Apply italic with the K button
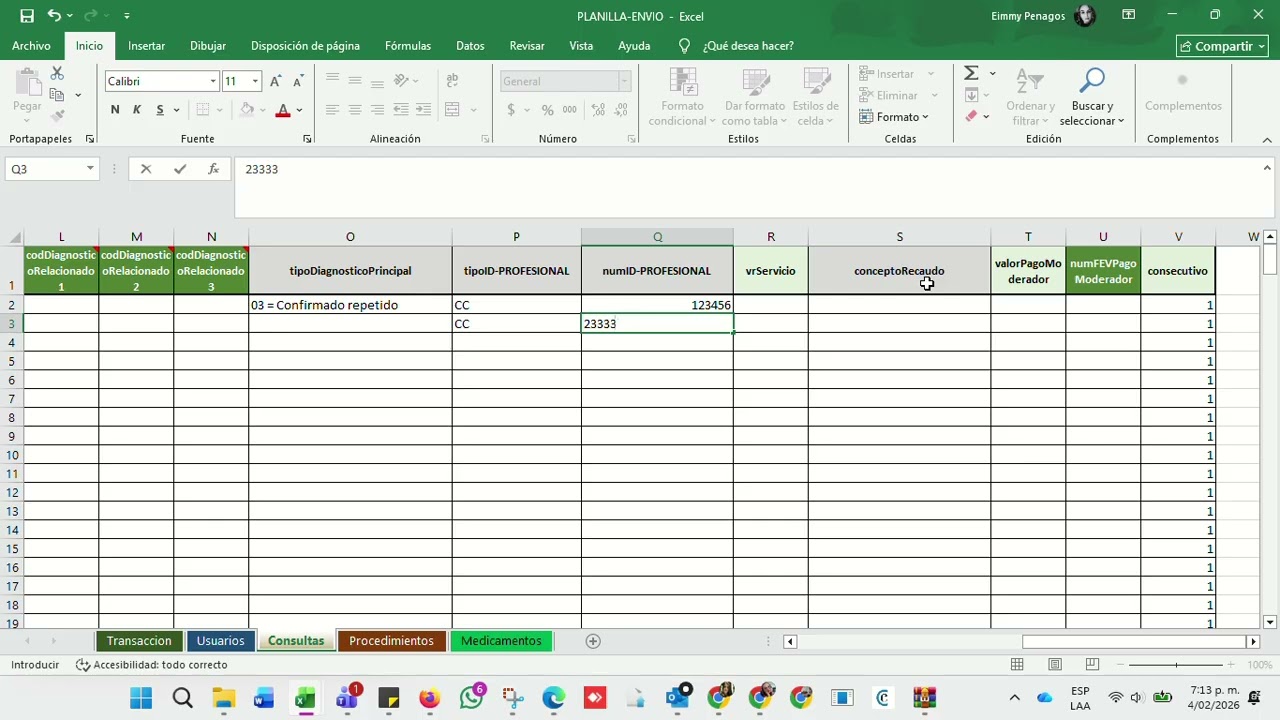 [x=137, y=110]
